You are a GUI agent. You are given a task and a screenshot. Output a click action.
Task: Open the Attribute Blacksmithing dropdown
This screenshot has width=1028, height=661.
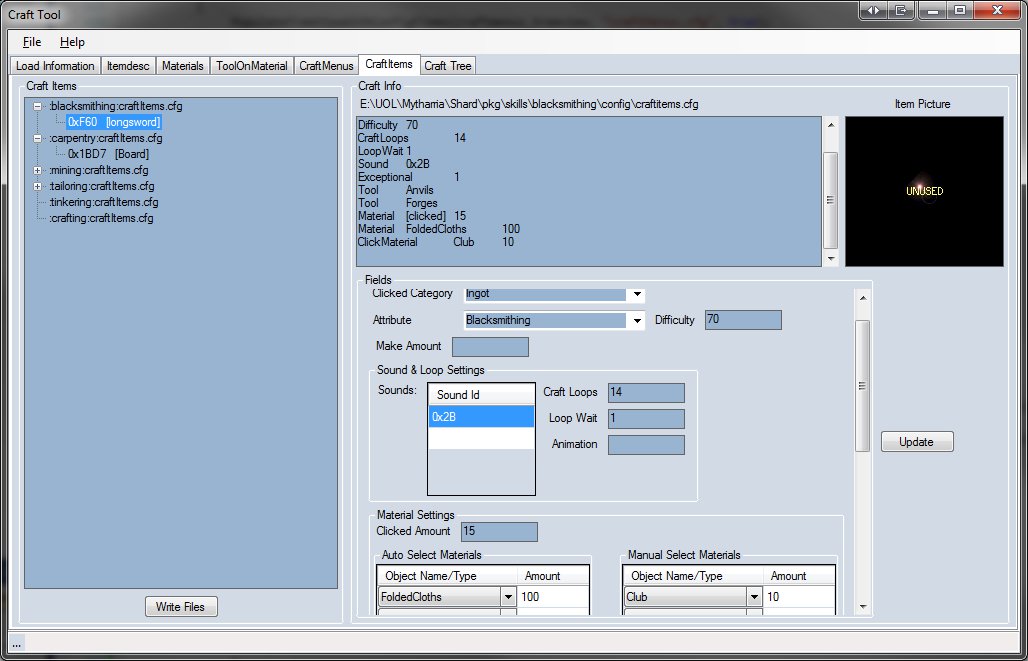636,321
